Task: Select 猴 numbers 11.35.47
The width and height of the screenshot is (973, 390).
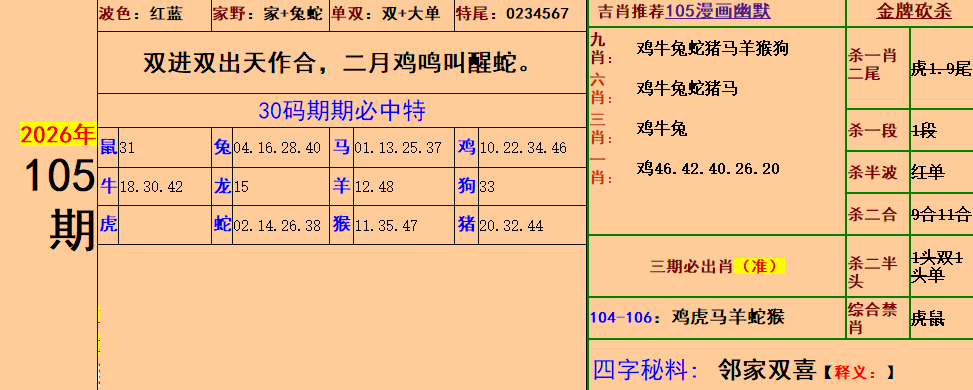Action: [386, 225]
